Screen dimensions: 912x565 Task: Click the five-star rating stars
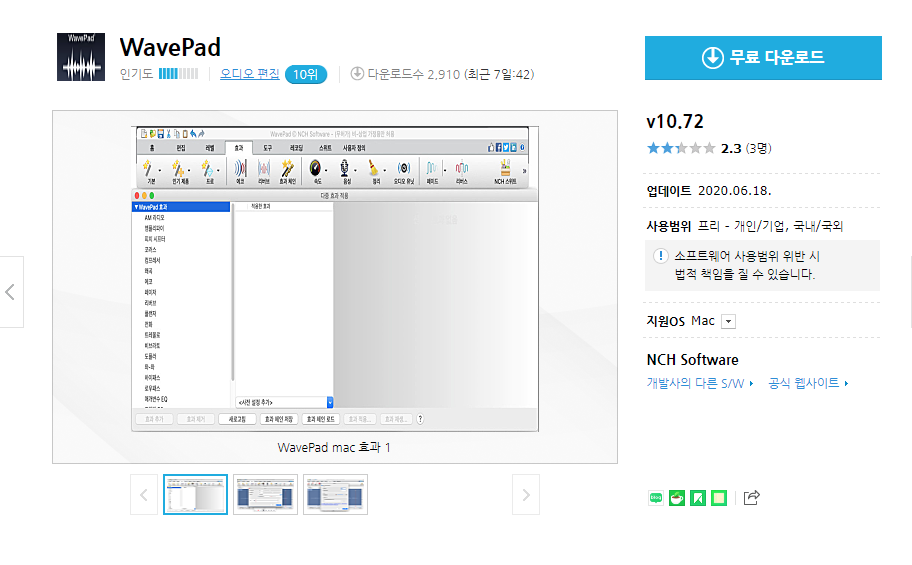pos(681,148)
